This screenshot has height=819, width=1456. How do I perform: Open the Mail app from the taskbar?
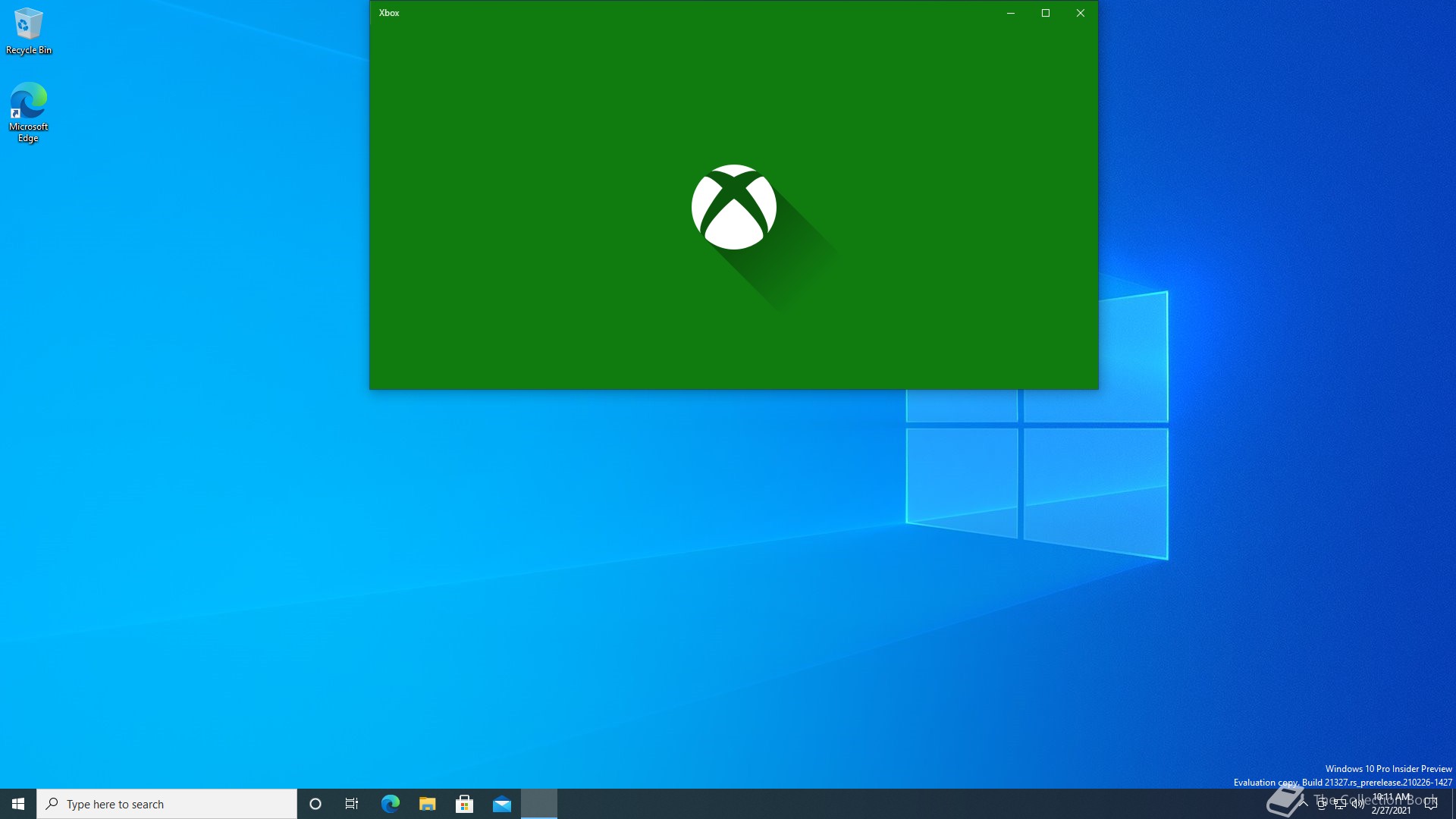(x=501, y=804)
